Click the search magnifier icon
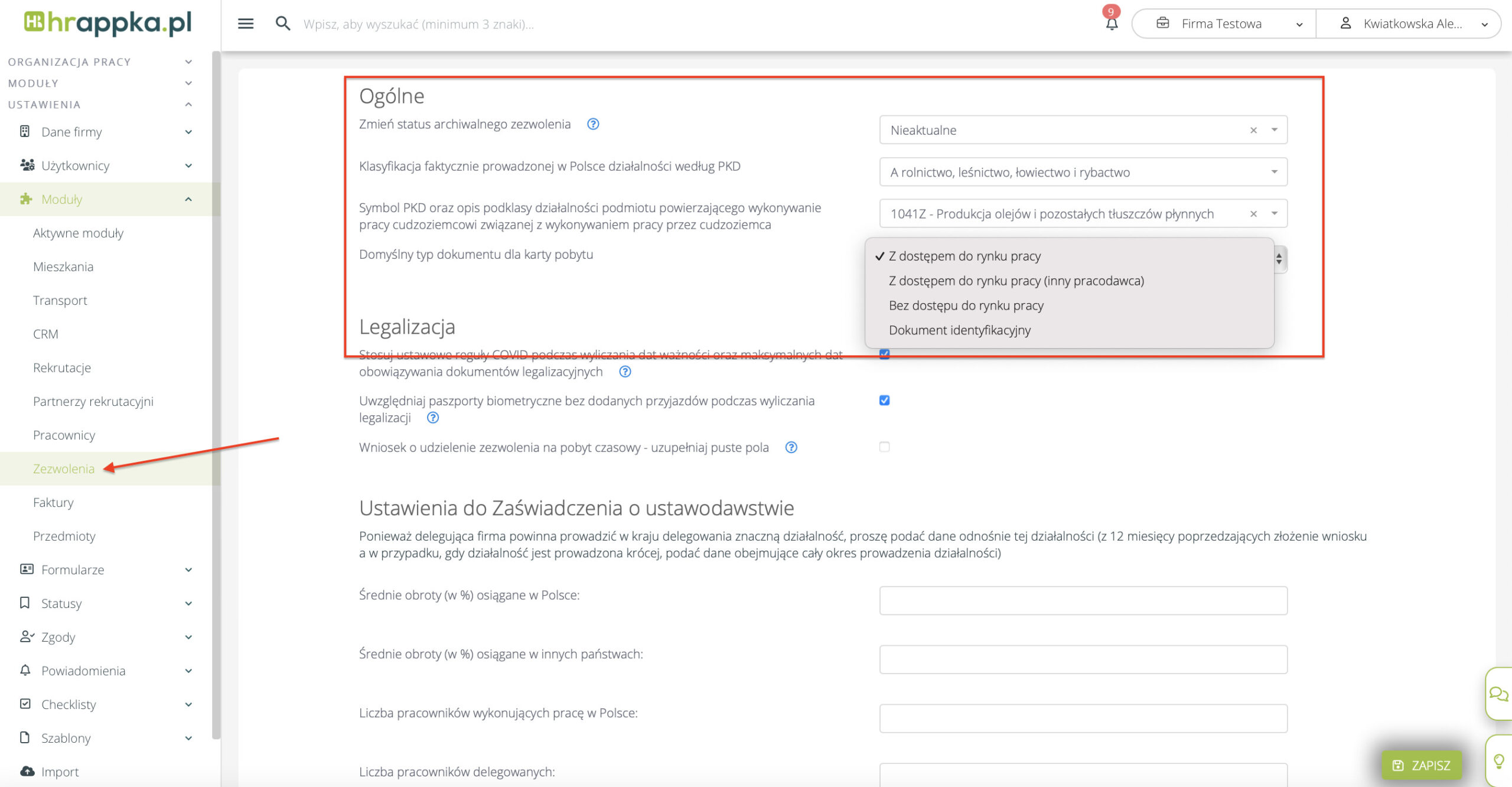 click(x=283, y=24)
